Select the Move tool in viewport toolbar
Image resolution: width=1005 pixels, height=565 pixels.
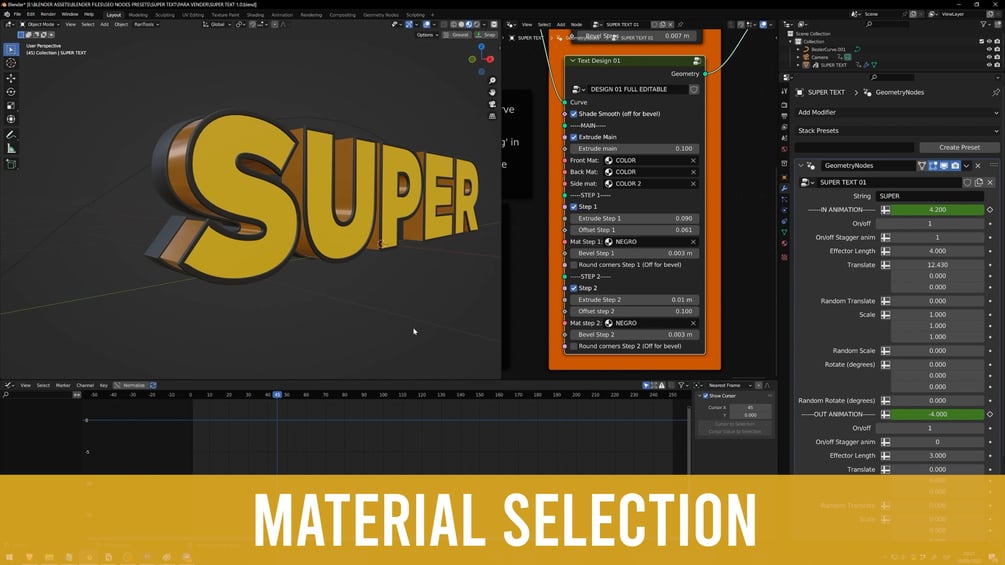11,78
